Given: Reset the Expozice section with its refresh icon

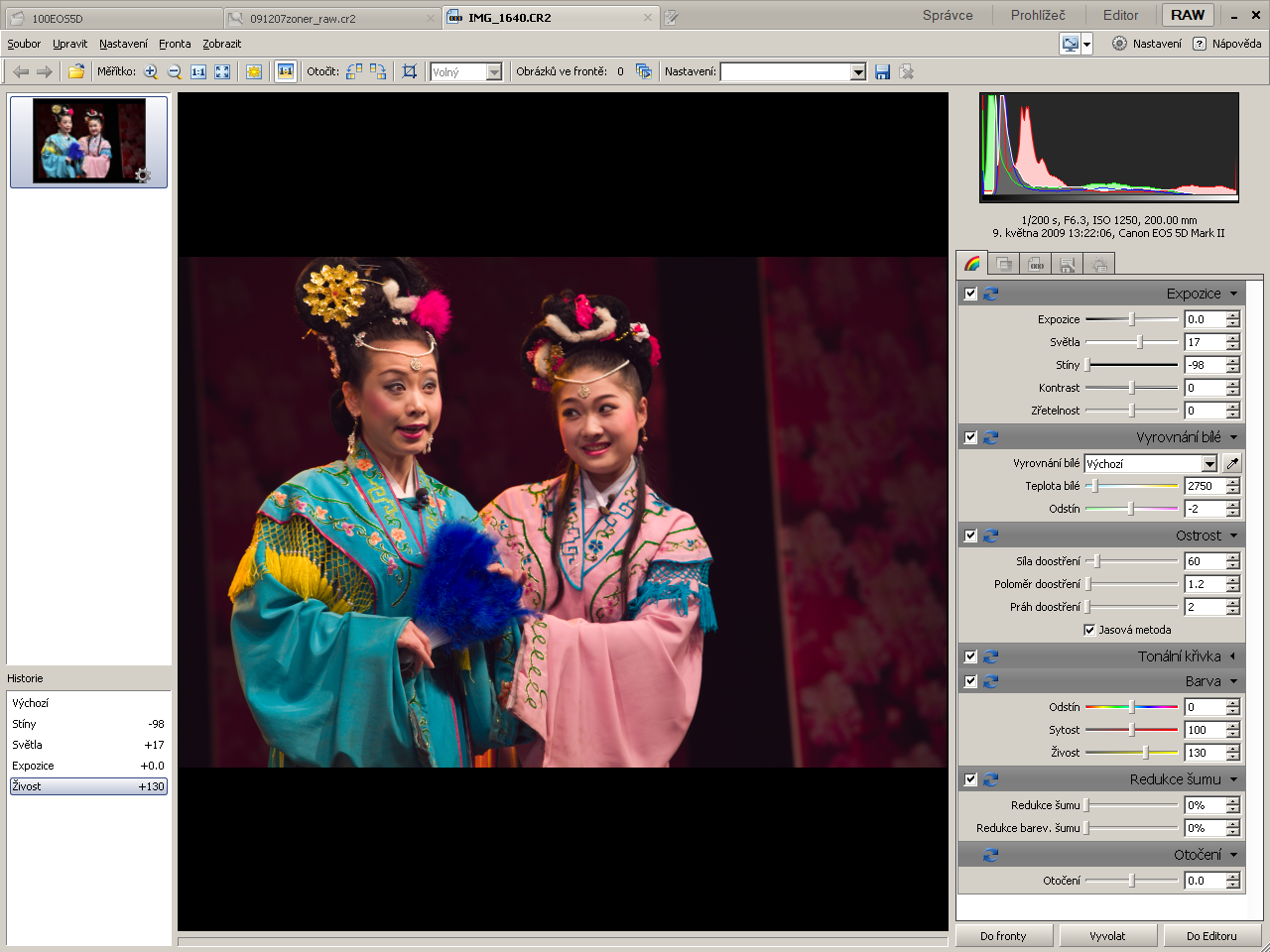Looking at the screenshot, I should [x=990, y=294].
